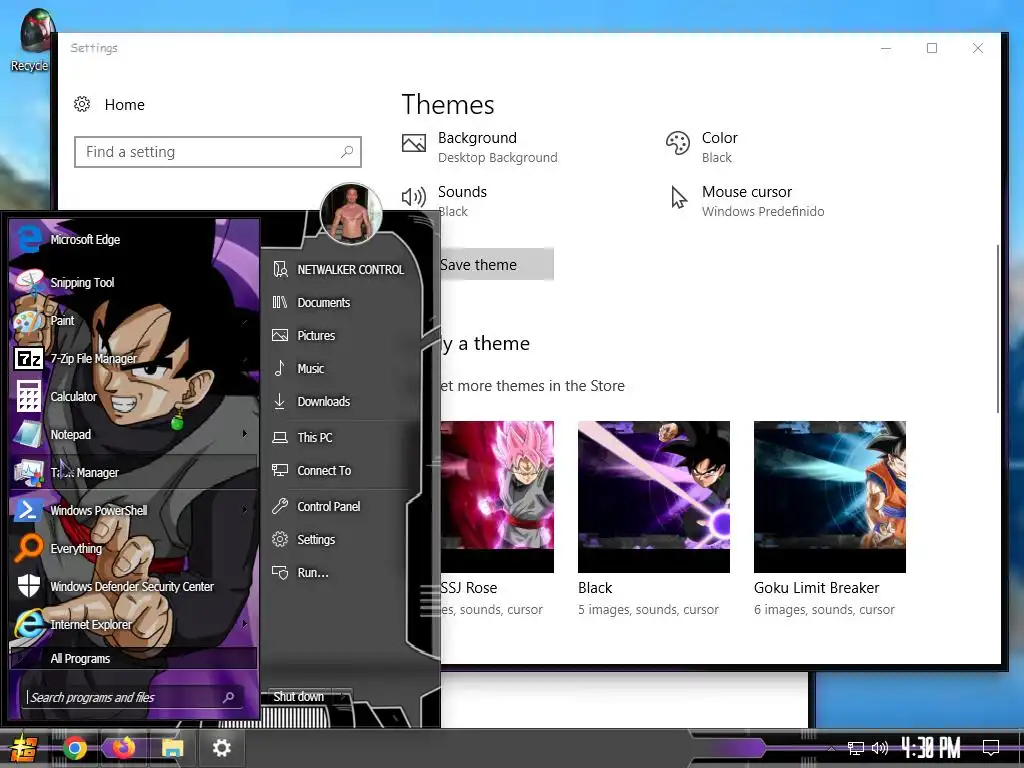The width and height of the screenshot is (1024, 768).
Task: Click the Search programs and files box
Action: [x=133, y=697]
